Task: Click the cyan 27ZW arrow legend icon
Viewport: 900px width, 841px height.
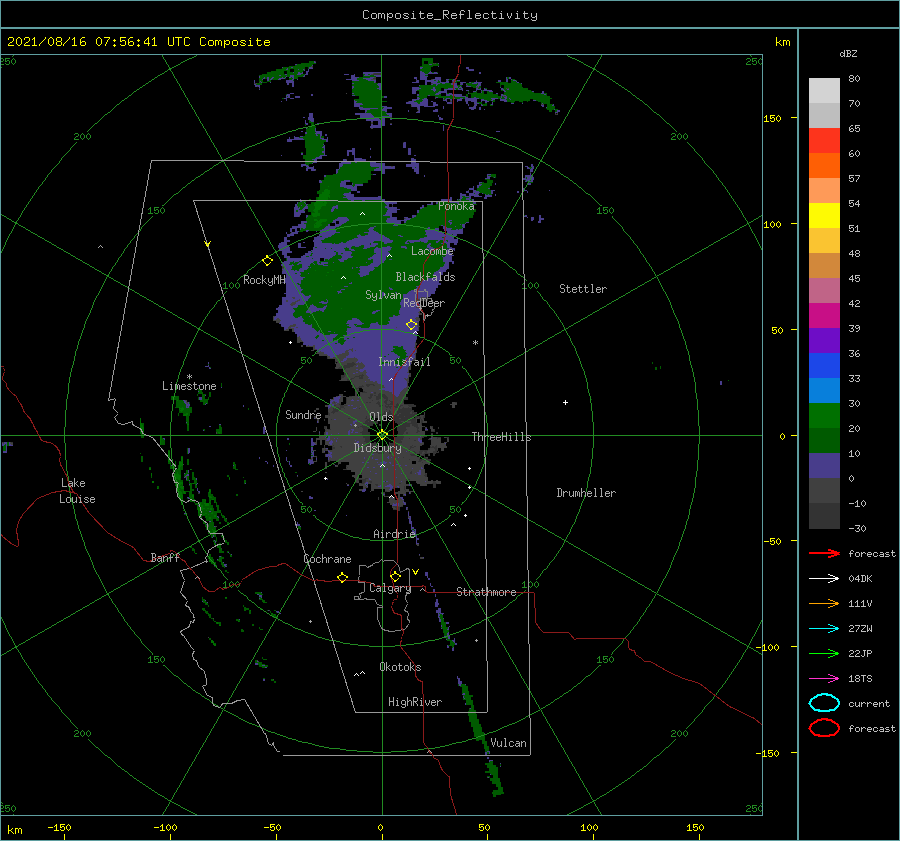Action: point(824,629)
